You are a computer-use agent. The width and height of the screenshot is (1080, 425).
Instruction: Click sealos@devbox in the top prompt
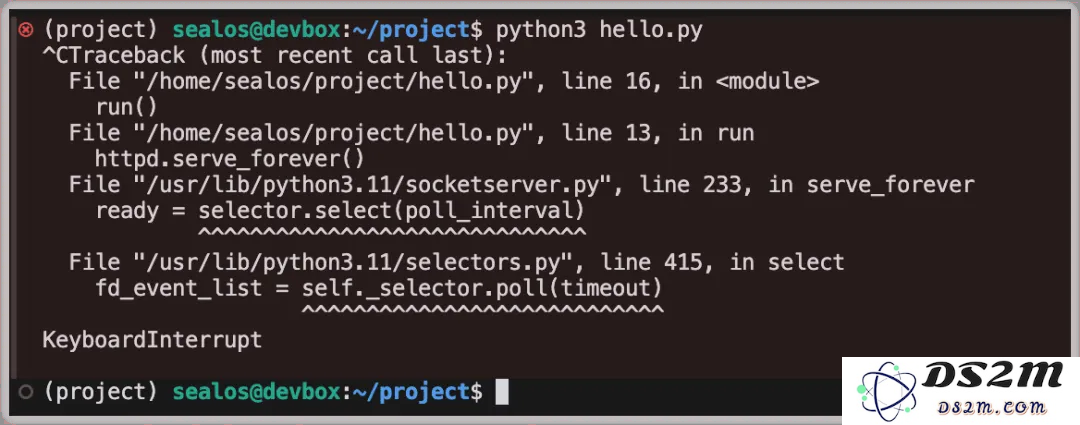pyautogui.click(x=256, y=30)
